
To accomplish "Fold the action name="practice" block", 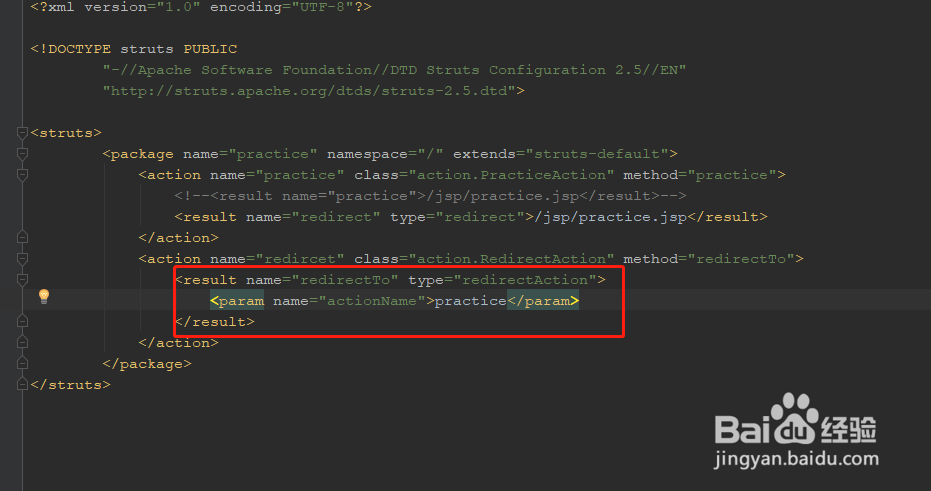I will pyautogui.click(x=23, y=175).
